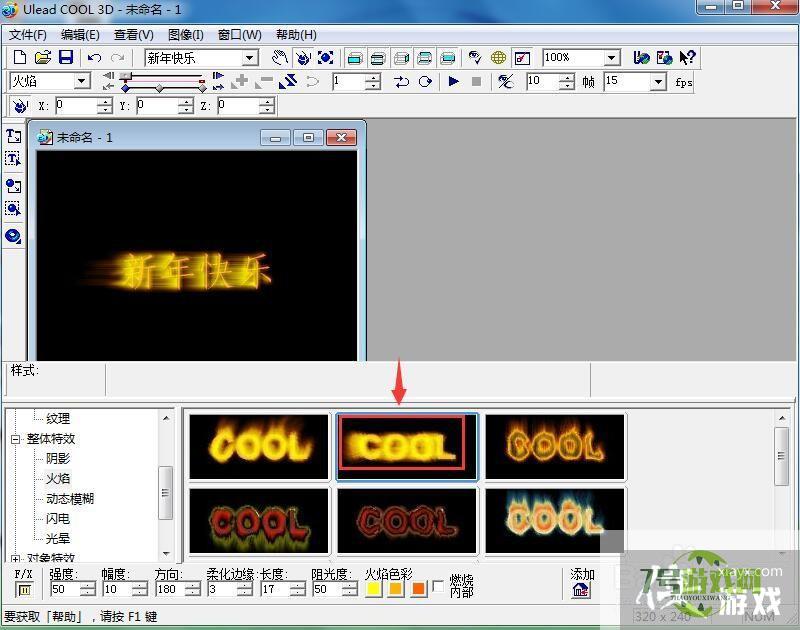The height and width of the screenshot is (630, 800).
Task: Open the 图像(I) menu
Action: [186, 35]
